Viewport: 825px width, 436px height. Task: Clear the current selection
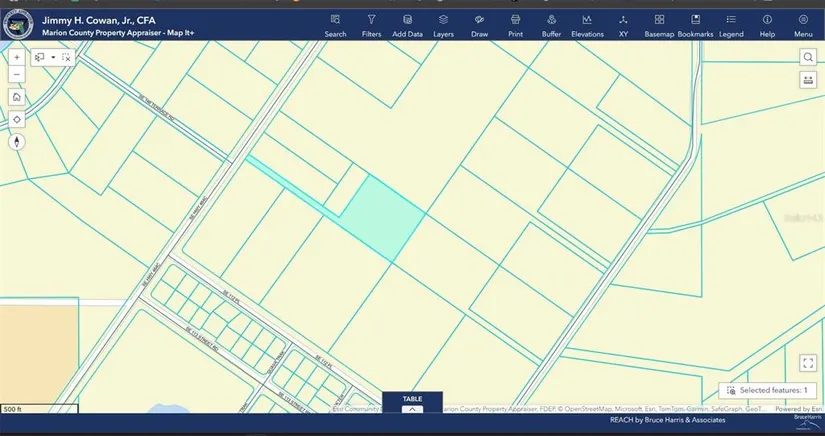coord(66,58)
